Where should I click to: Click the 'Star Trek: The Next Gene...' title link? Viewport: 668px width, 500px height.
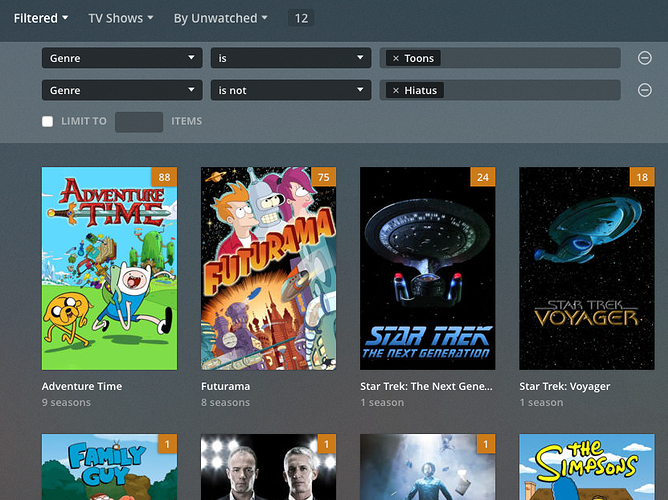[x=426, y=386]
